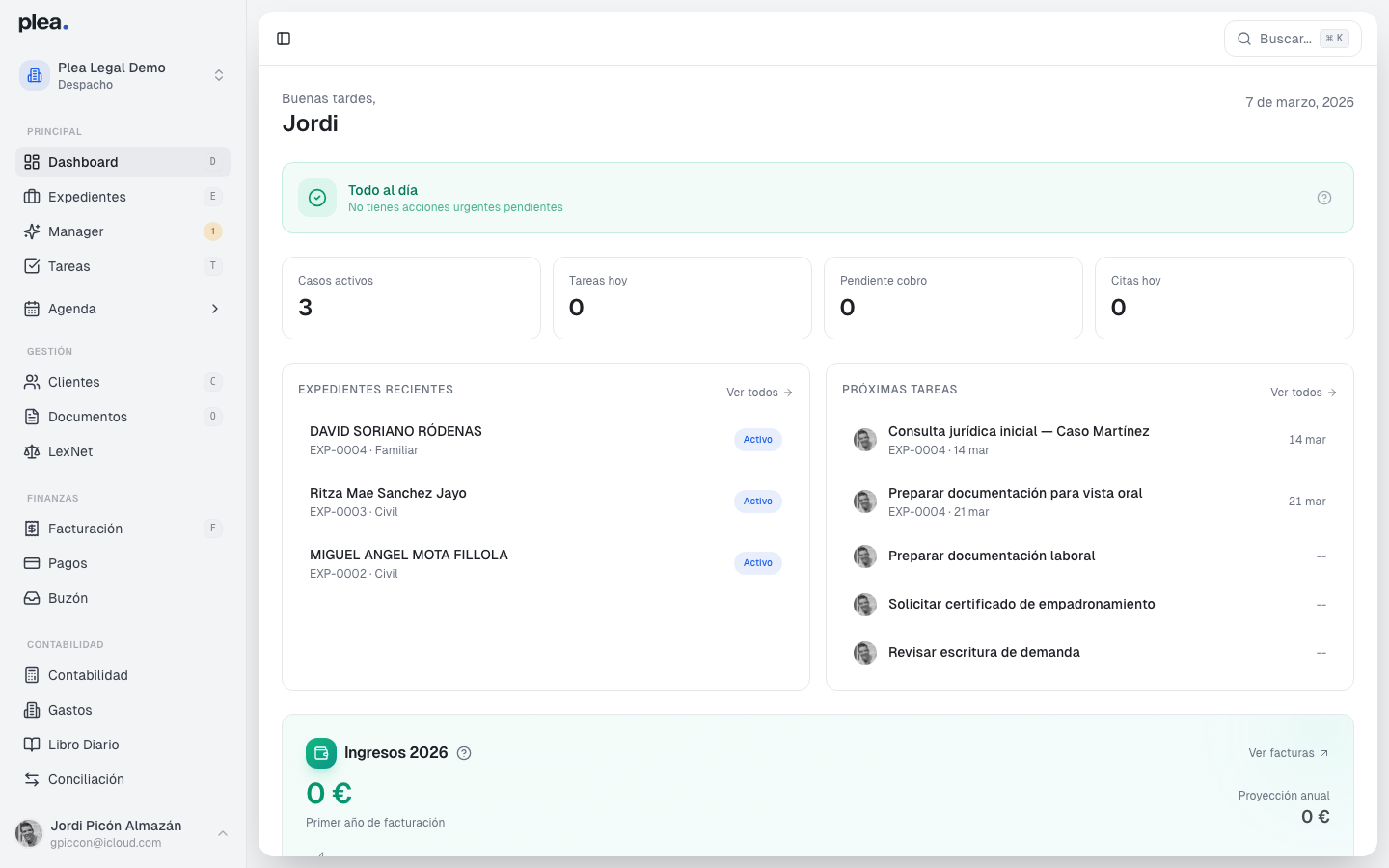1389x868 pixels.
Task: Open the Buzón inbox icon
Action: coord(31,597)
